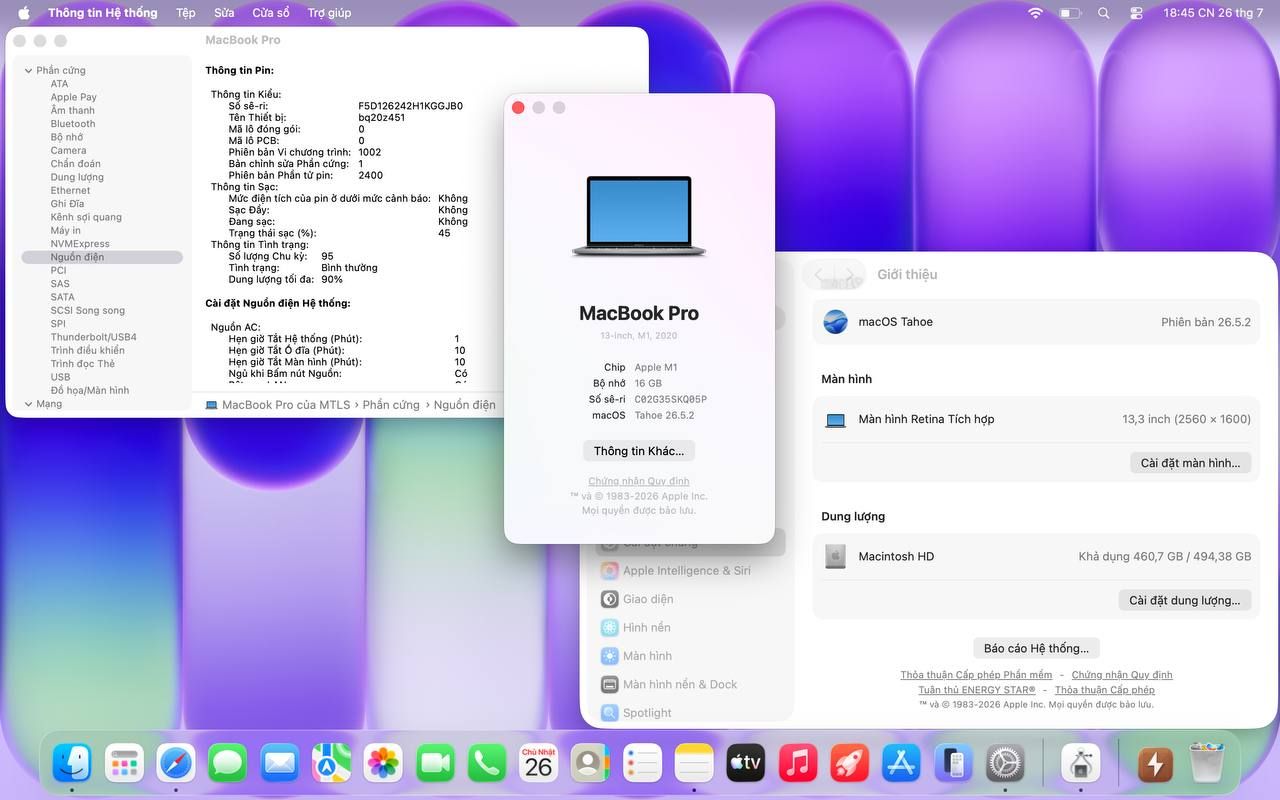Click the Wi-Fi status icon in the menu bar
This screenshot has width=1280, height=800.
(1035, 13)
